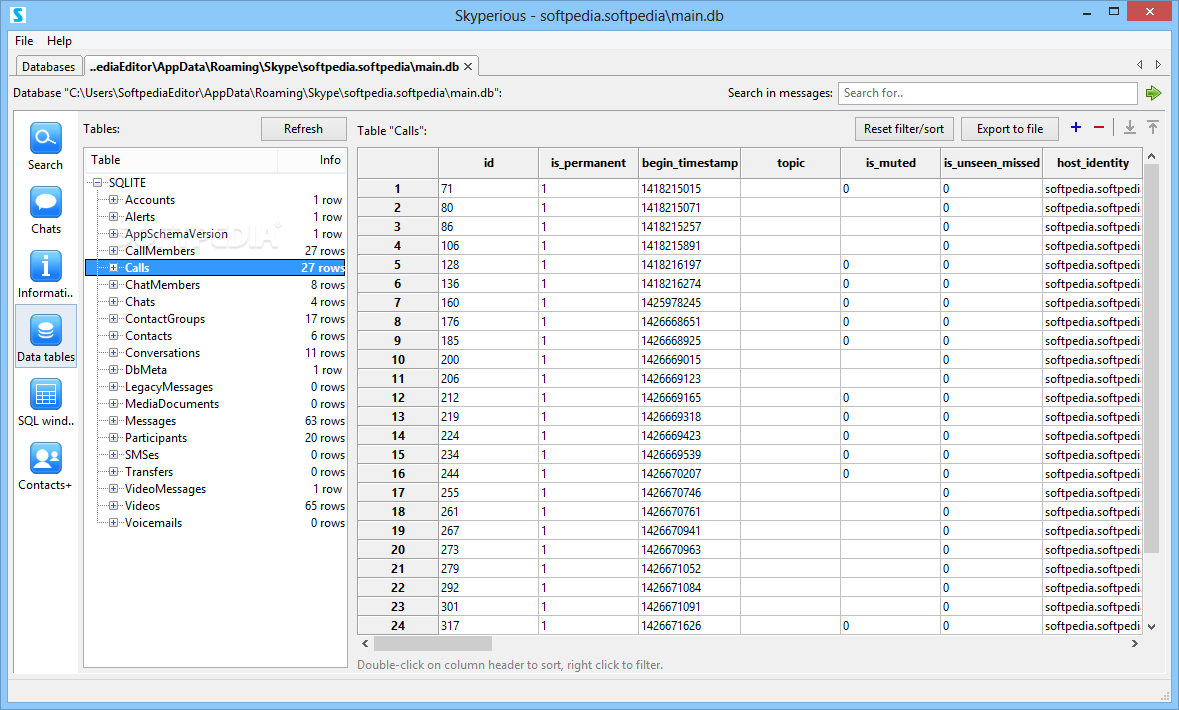The height and width of the screenshot is (710, 1179).
Task: Click the go-to-top arrow toolbar icon
Action: point(1153,128)
